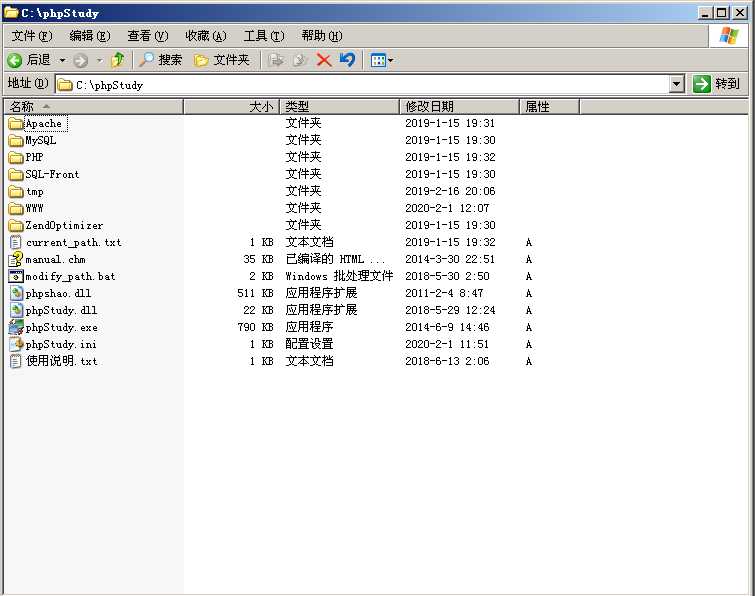The width and height of the screenshot is (755, 596).
Task: Click the date 2020-2-1 12:07
Action: (x=447, y=208)
